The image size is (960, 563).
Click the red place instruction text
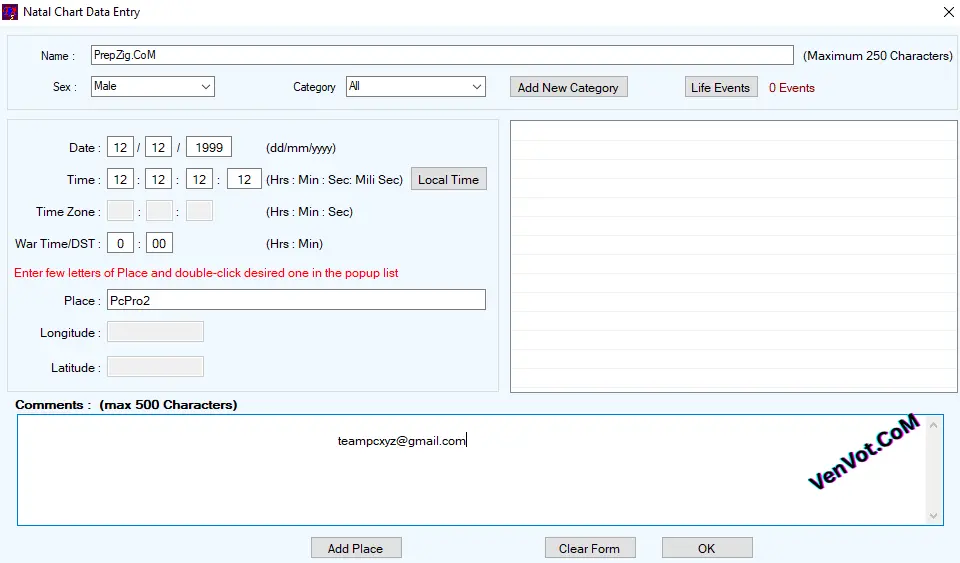click(x=206, y=273)
